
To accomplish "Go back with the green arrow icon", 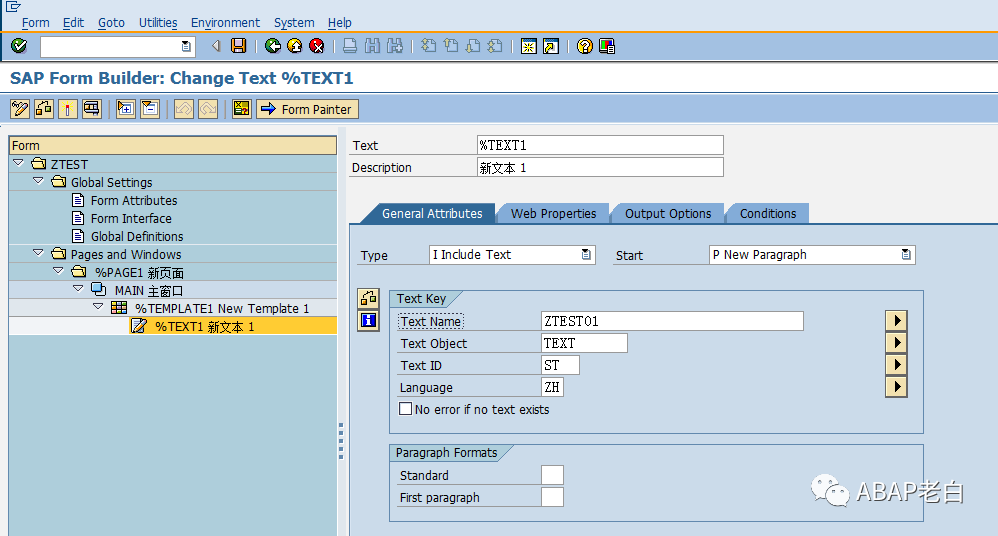I will tap(273, 46).
